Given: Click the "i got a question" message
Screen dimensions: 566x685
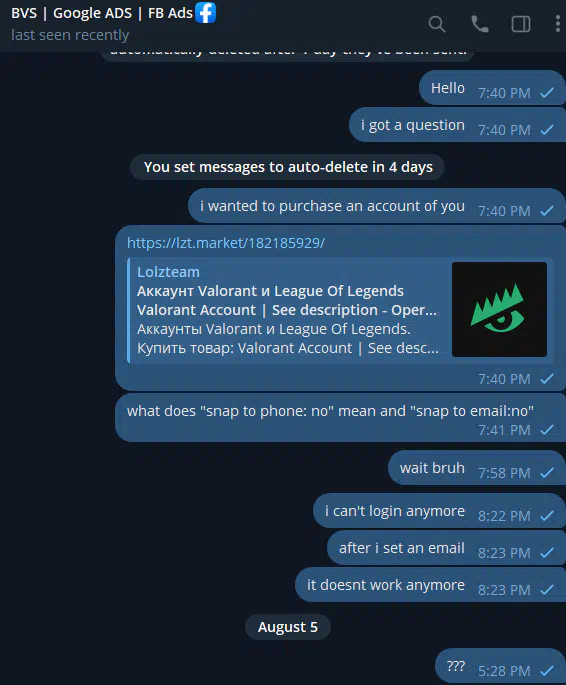Looking at the screenshot, I should point(457,125).
